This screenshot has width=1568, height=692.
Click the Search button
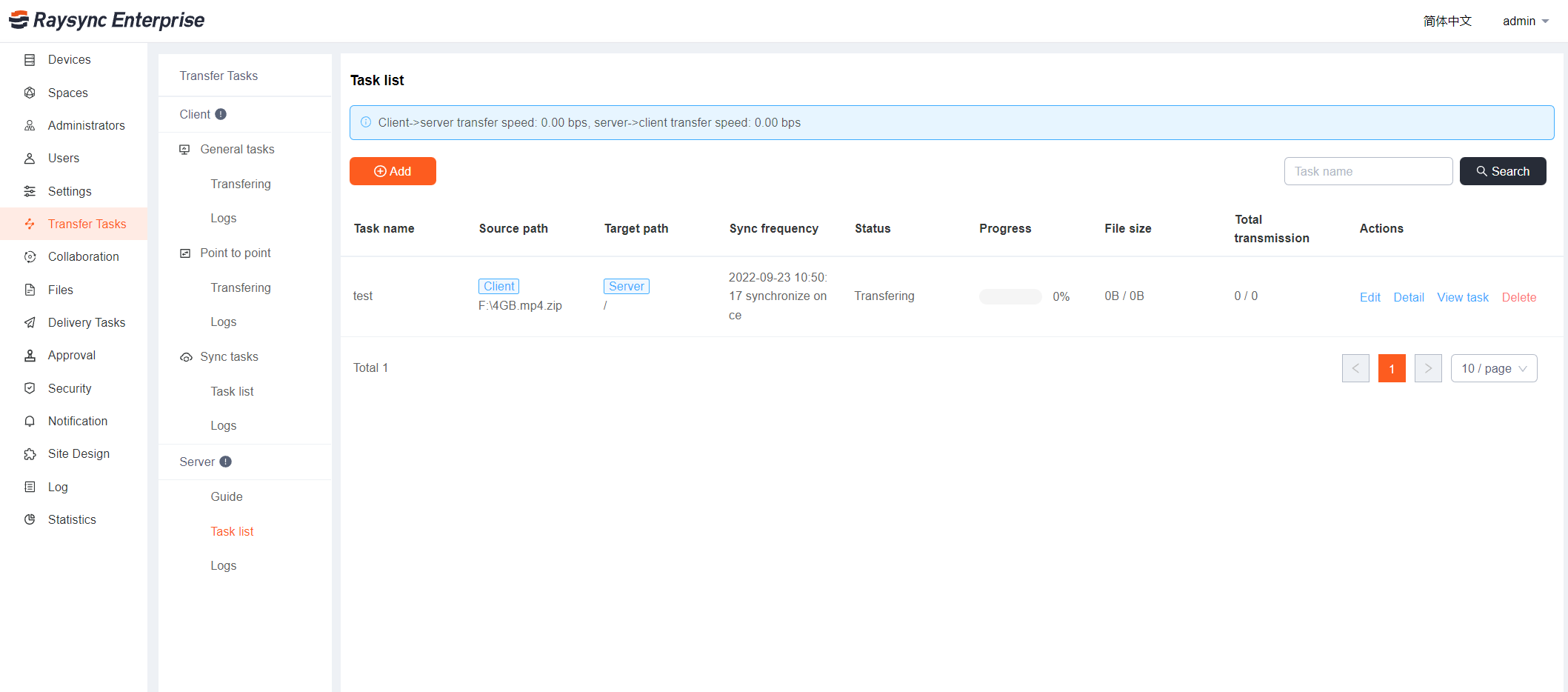pos(1503,171)
